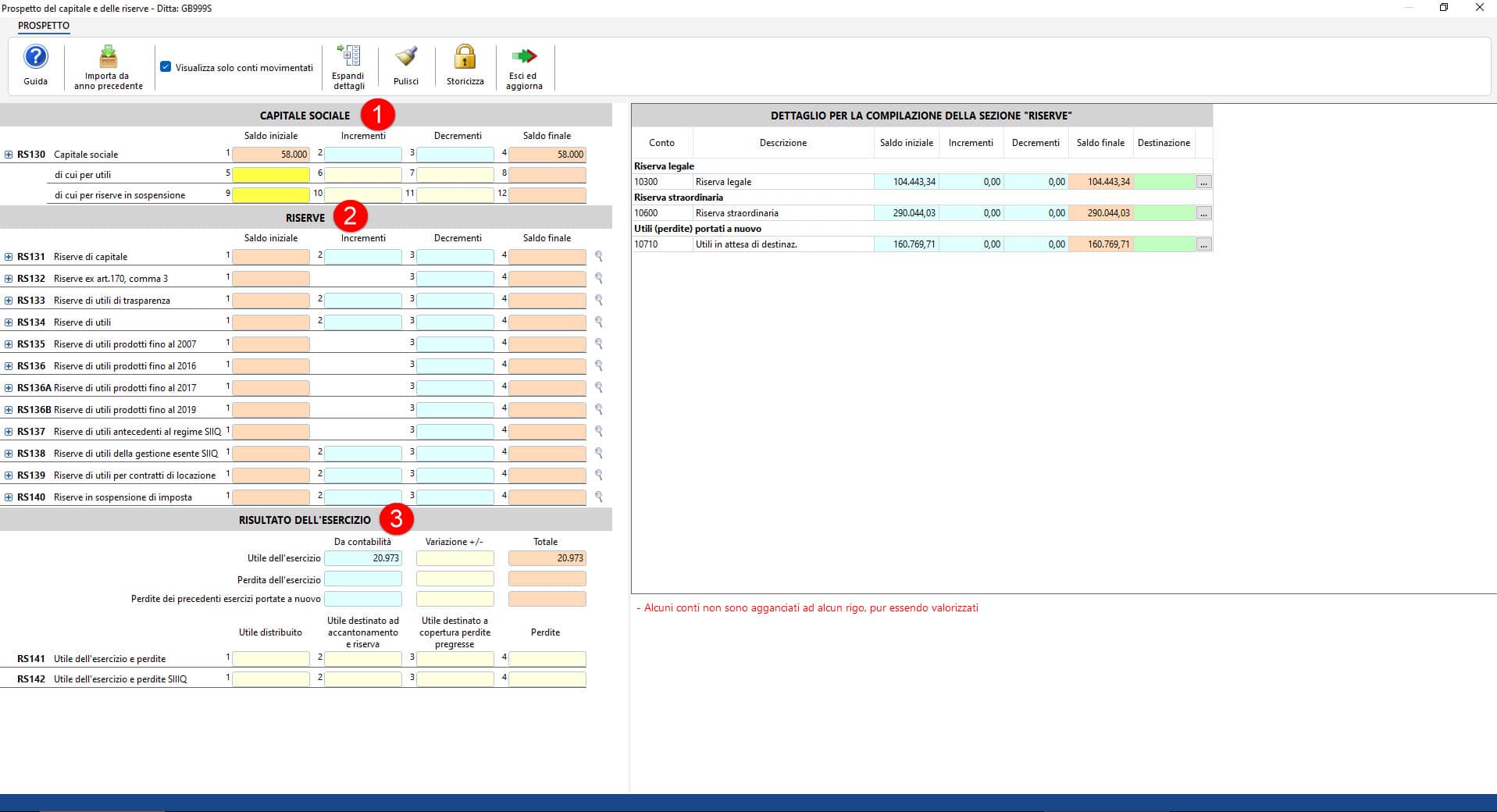
Task: Click ellipsis button for Riserva legale
Action: (1203, 182)
